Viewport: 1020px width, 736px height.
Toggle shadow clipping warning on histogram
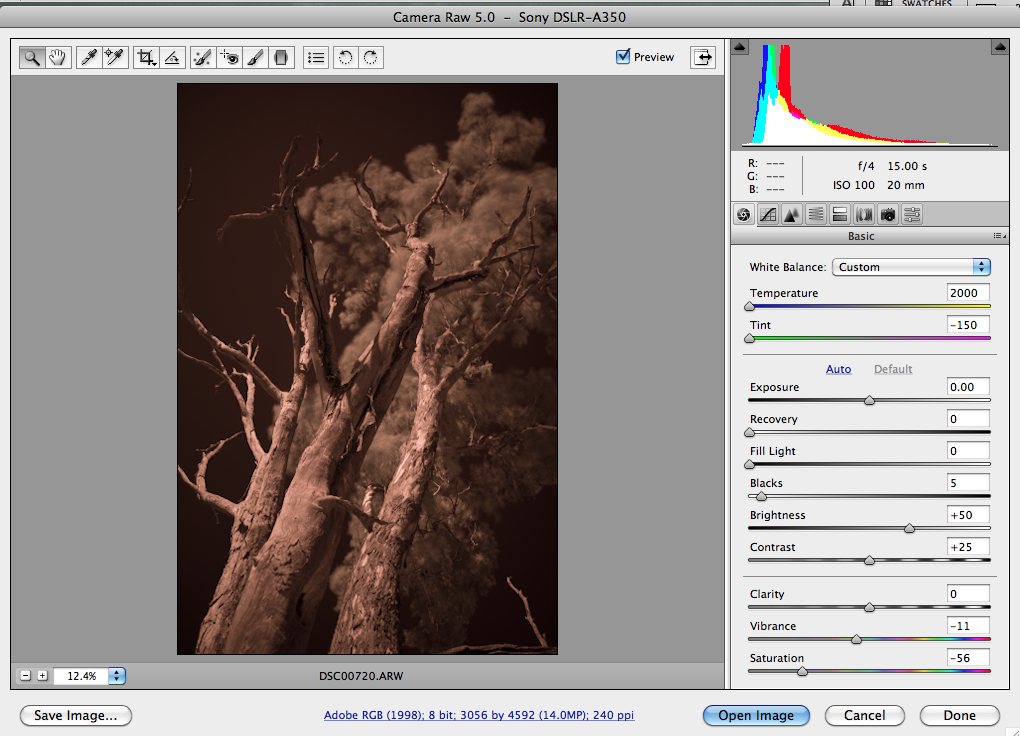(740, 47)
